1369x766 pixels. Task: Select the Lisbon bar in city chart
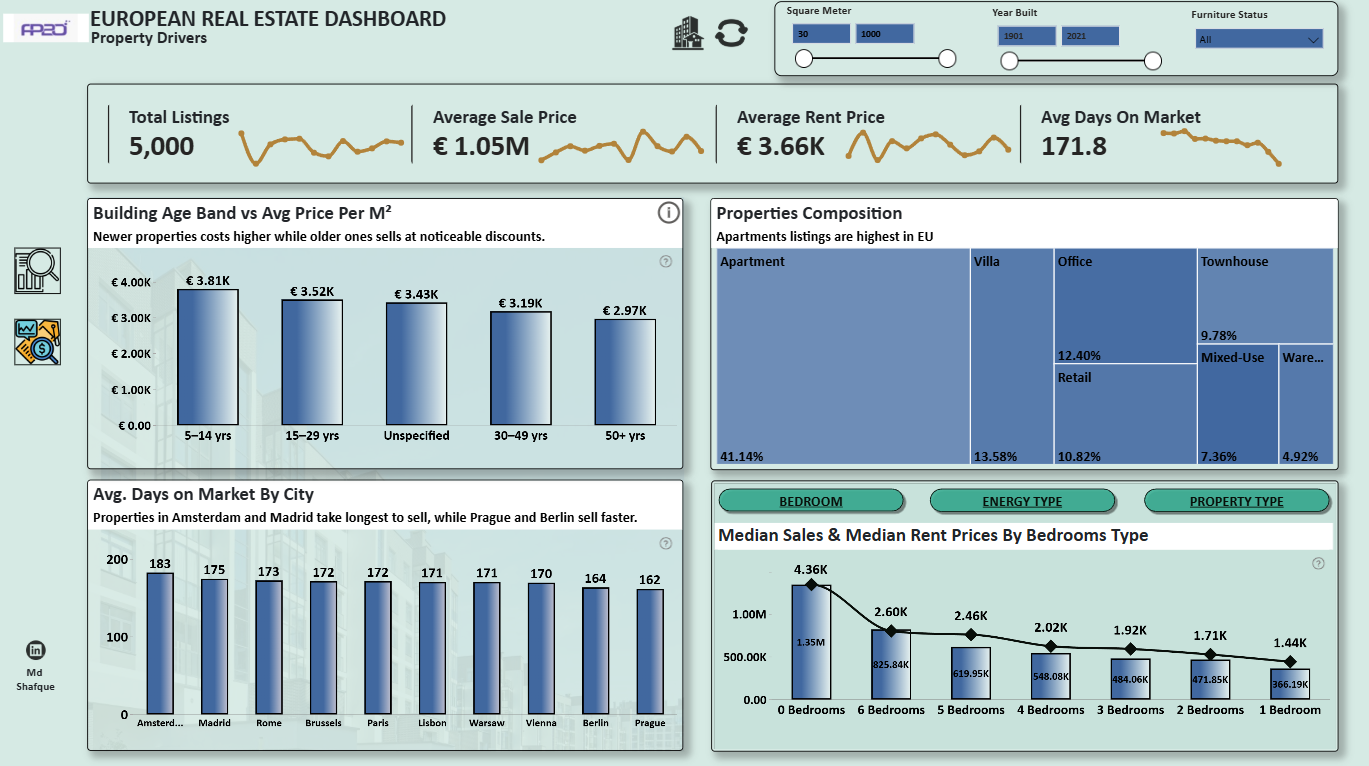(x=432, y=649)
